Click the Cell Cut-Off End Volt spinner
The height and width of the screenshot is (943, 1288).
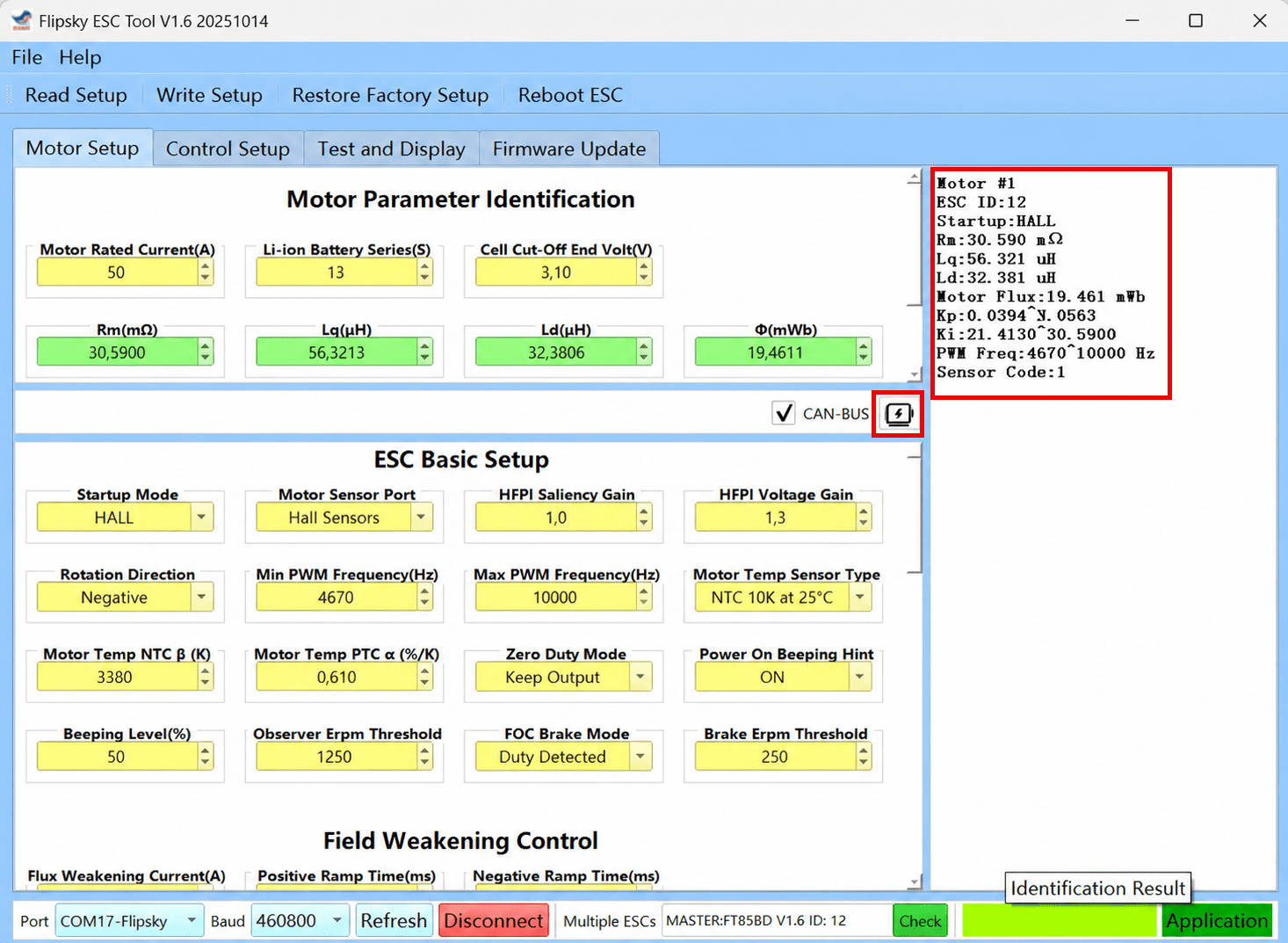[645, 272]
